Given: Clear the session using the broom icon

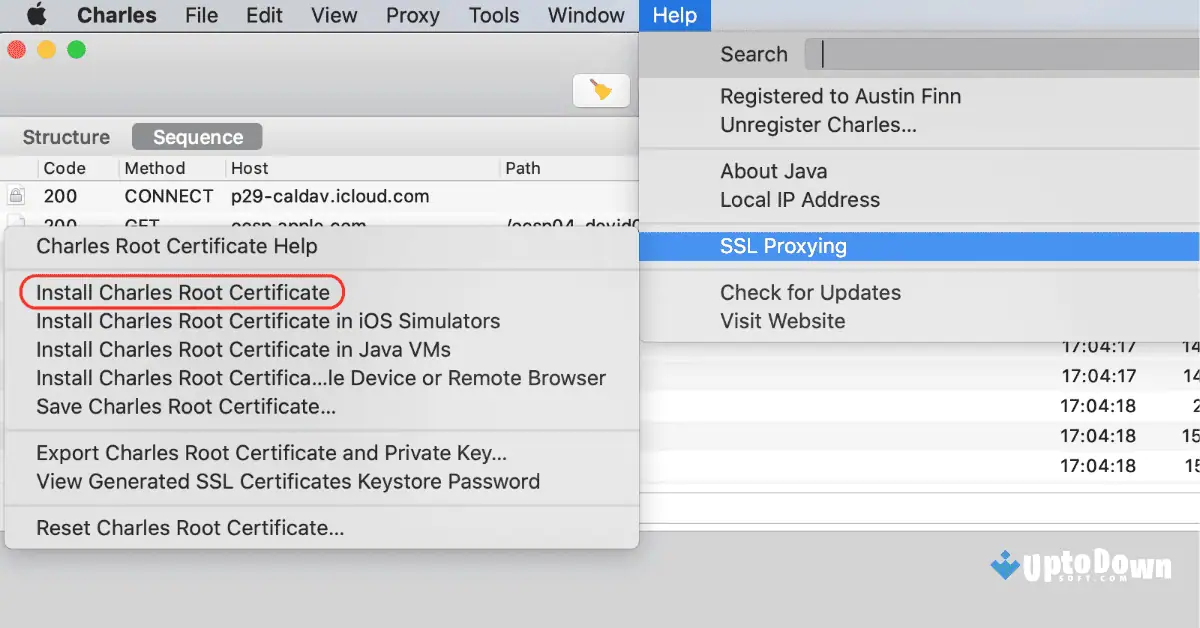Looking at the screenshot, I should (601, 90).
